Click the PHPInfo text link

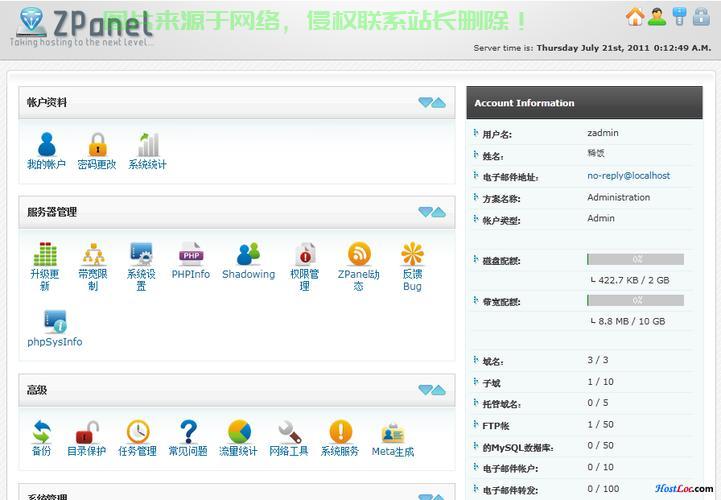(x=191, y=274)
